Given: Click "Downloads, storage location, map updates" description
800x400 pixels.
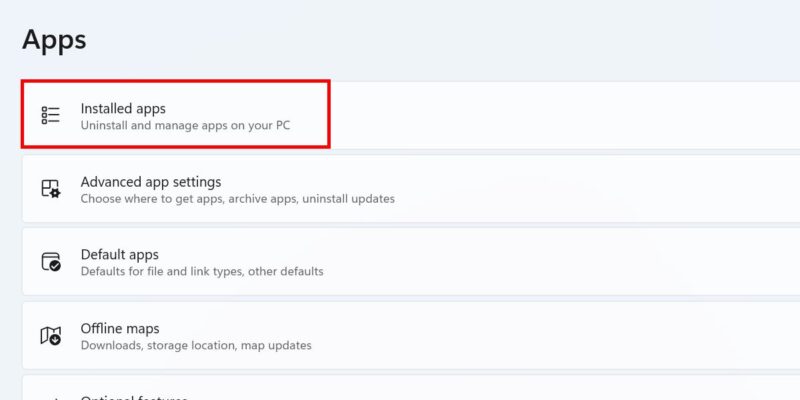Looking at the screenshot, I should (196, 345).
